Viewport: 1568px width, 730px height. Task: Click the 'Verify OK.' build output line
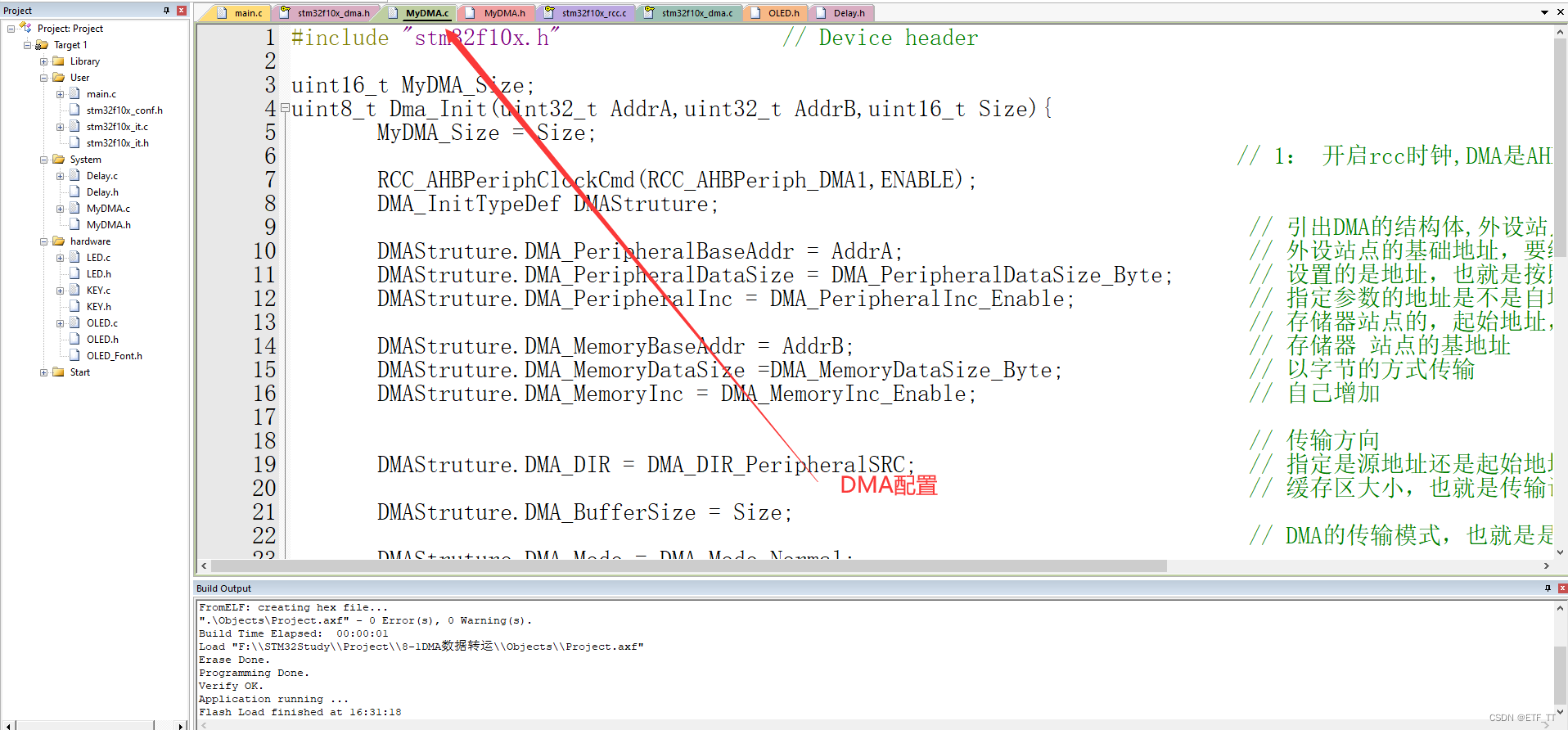coord(231,686)
